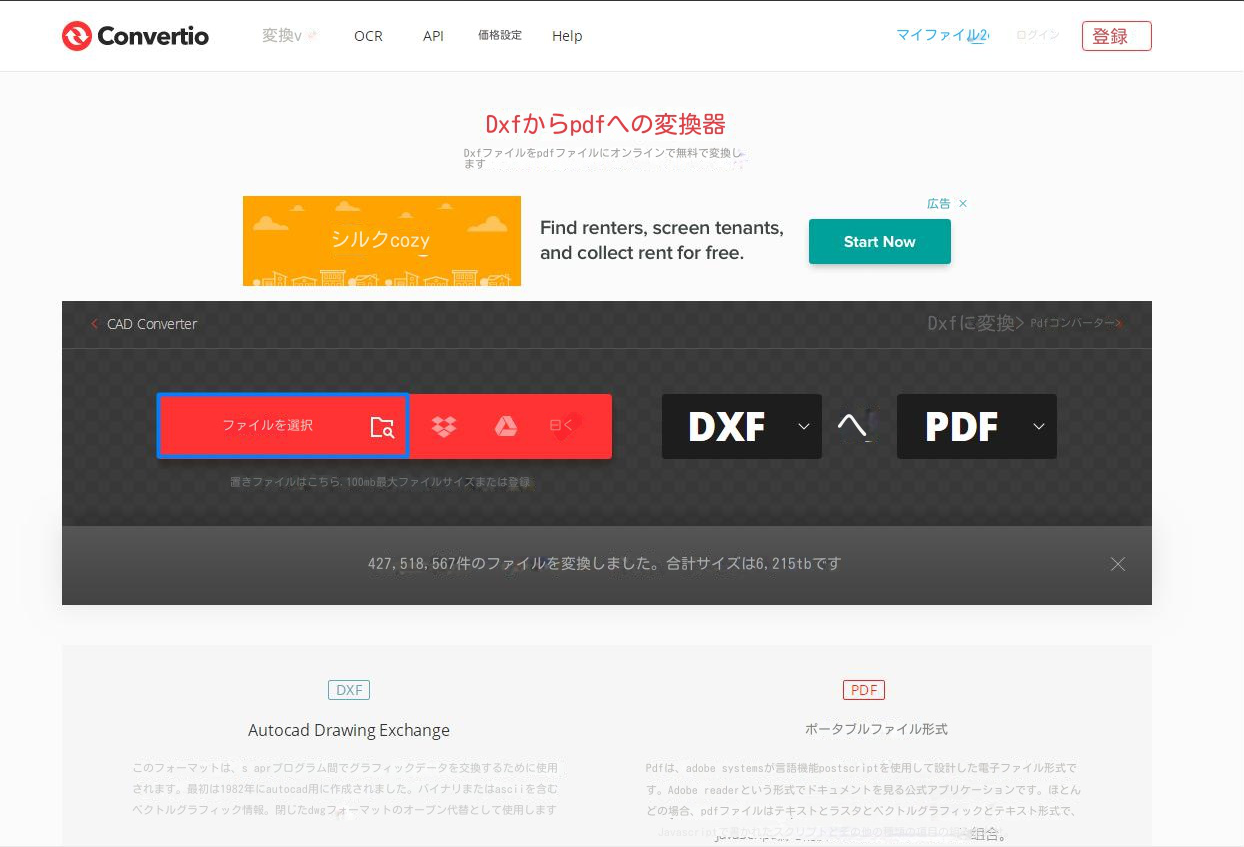Click the Dxfからpdfへの変換器 title
The width and height of the screenshot is (1244, 847).
[605, 124]
